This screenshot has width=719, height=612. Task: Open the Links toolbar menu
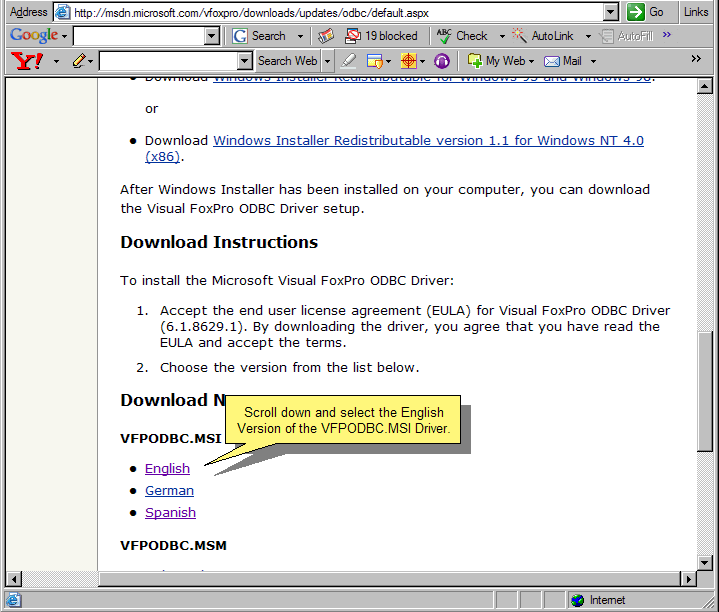tap(696, 12)
